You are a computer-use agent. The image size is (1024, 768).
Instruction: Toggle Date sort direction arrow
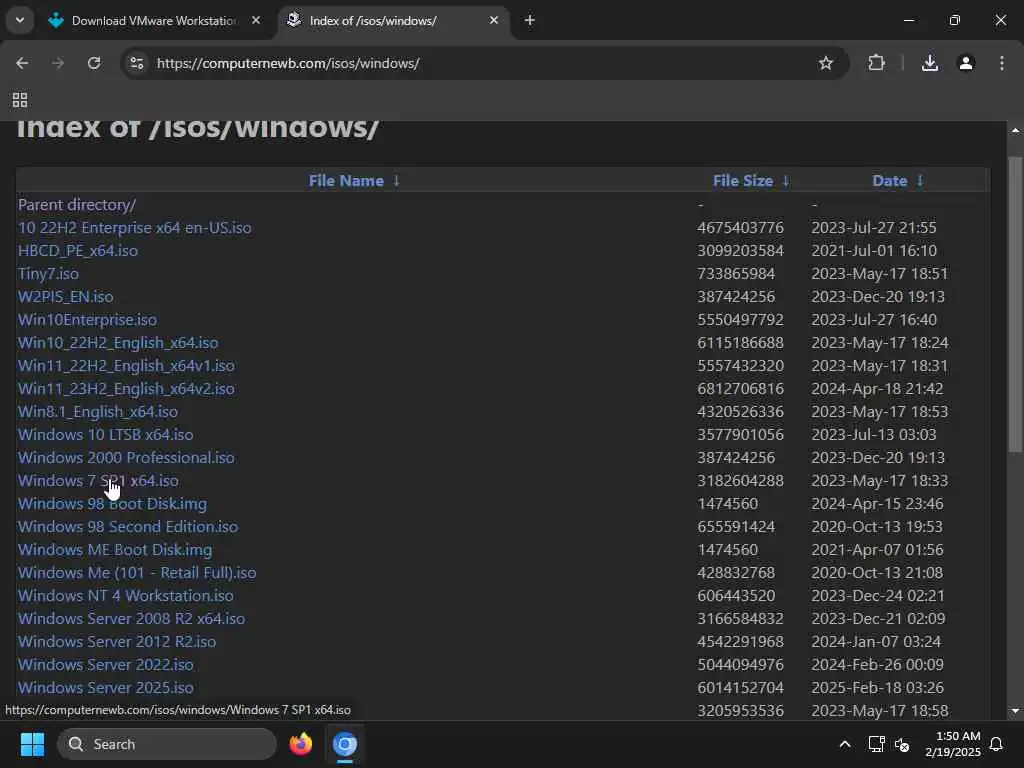coord(920,181)
